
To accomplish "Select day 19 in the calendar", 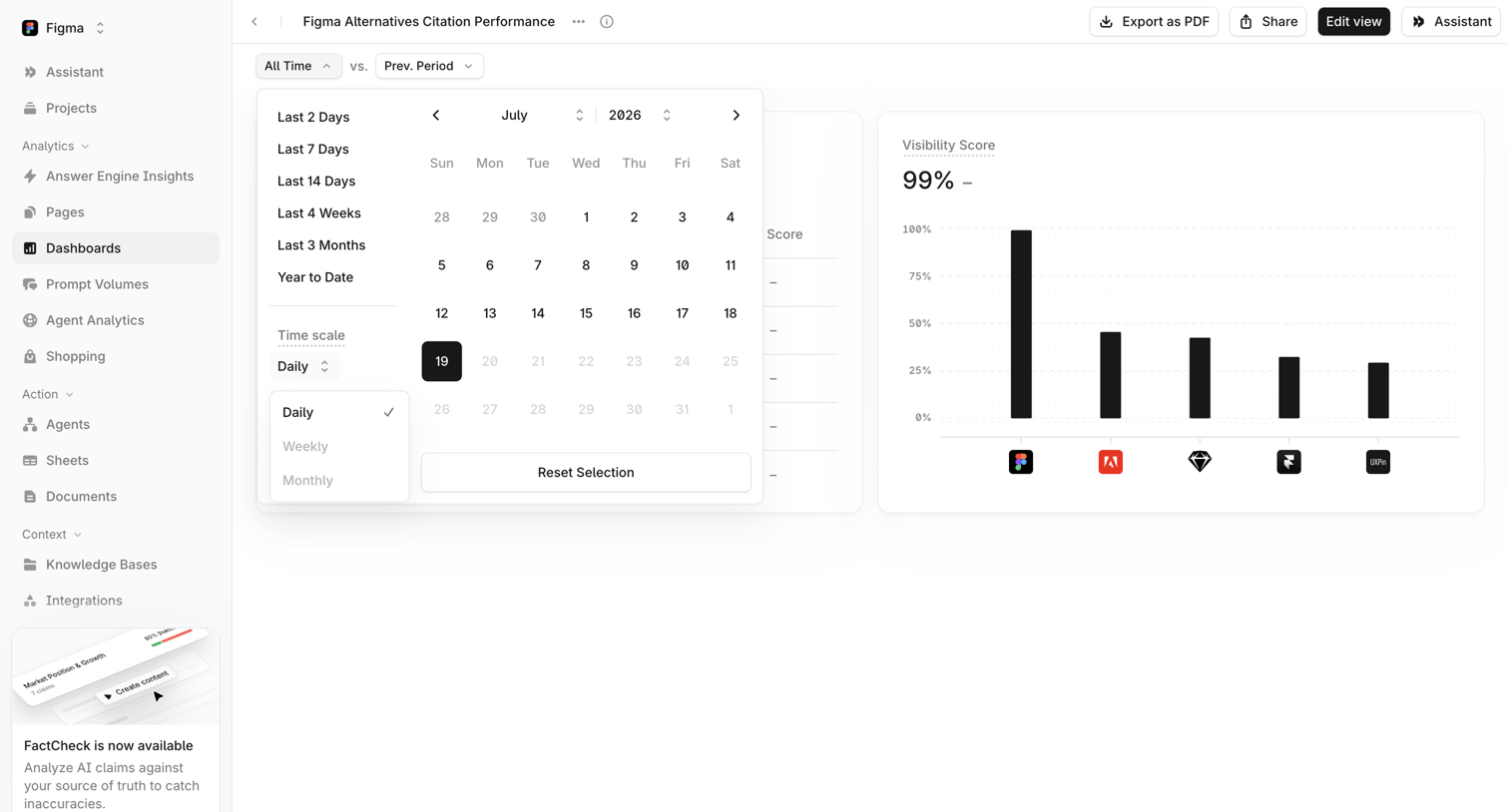I will pos(441,361).
